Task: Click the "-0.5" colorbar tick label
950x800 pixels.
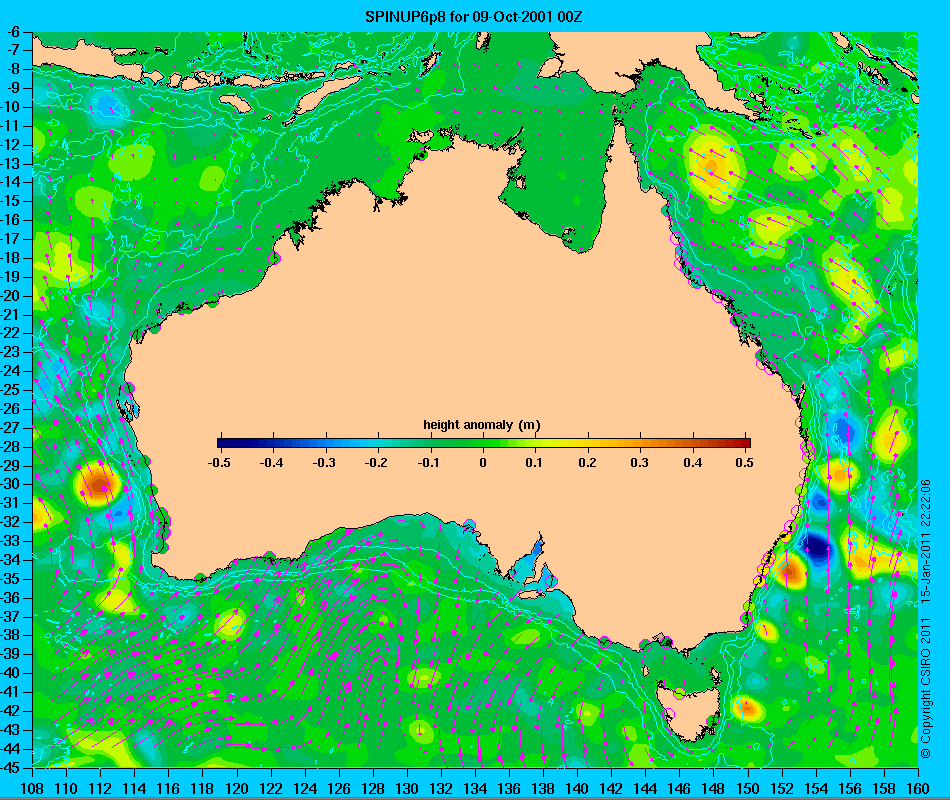Action: (219, 462)
